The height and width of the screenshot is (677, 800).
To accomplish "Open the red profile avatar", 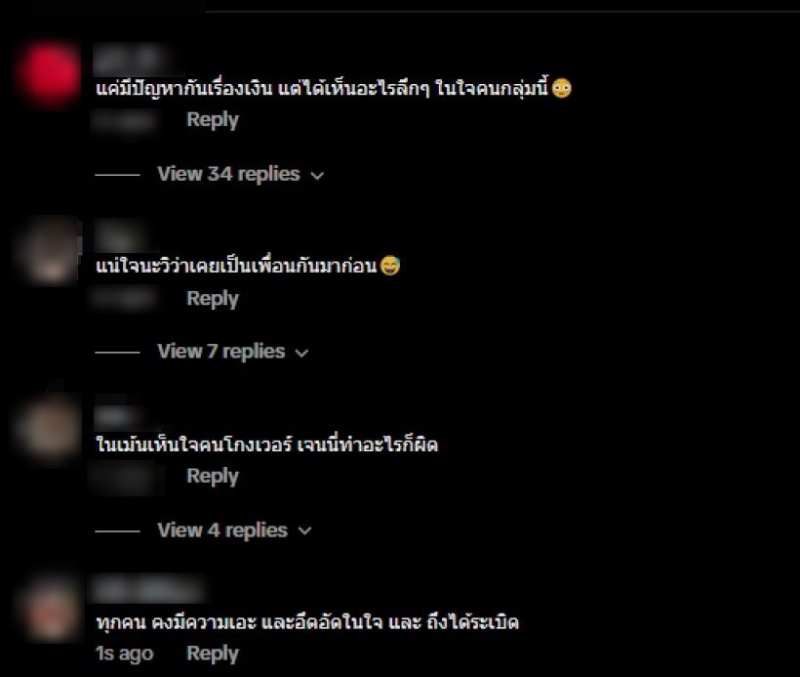I will 47,76.
